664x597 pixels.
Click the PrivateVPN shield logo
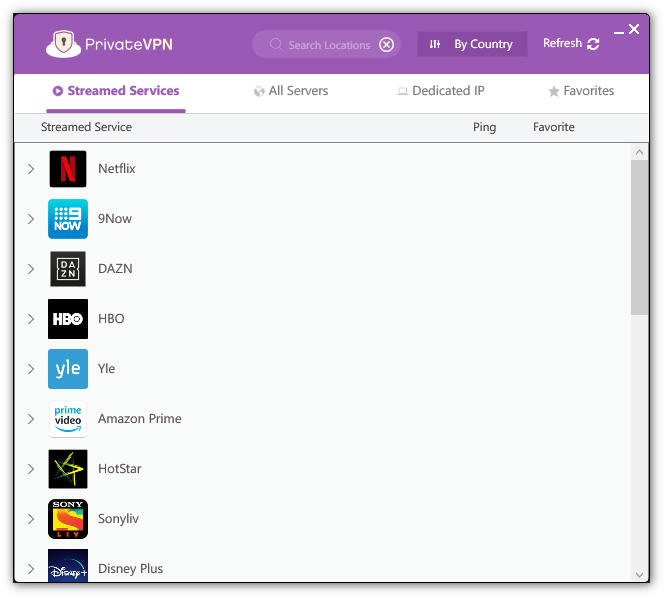point(64,44)
